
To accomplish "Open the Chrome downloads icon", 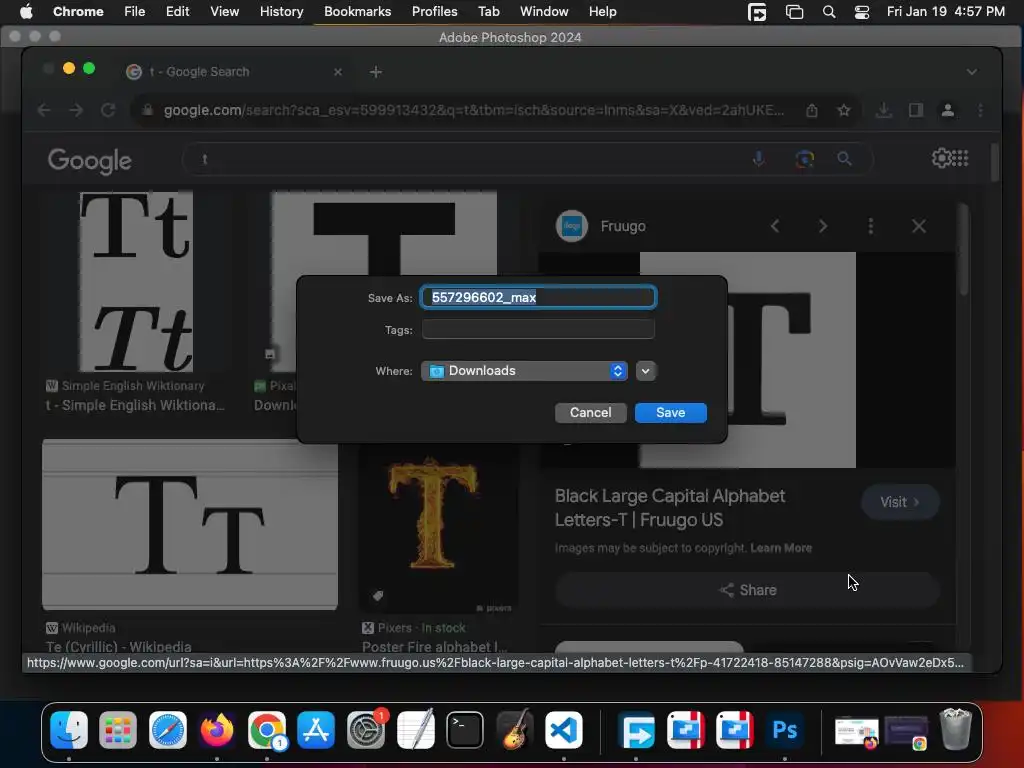I will coord(884,110).
